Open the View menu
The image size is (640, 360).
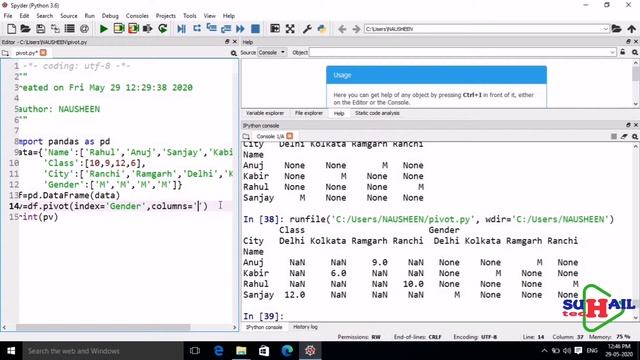(x=209, y=16)
